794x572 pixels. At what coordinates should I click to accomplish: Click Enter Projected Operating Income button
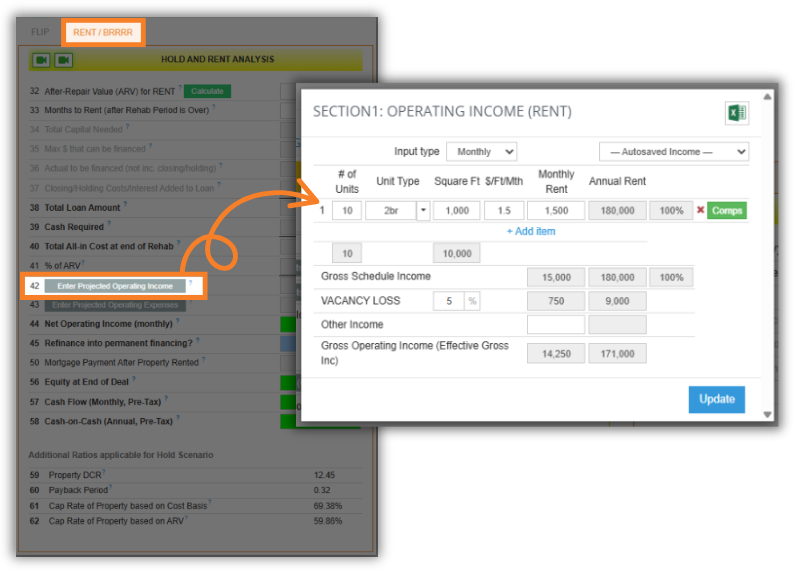pos(114,286)
